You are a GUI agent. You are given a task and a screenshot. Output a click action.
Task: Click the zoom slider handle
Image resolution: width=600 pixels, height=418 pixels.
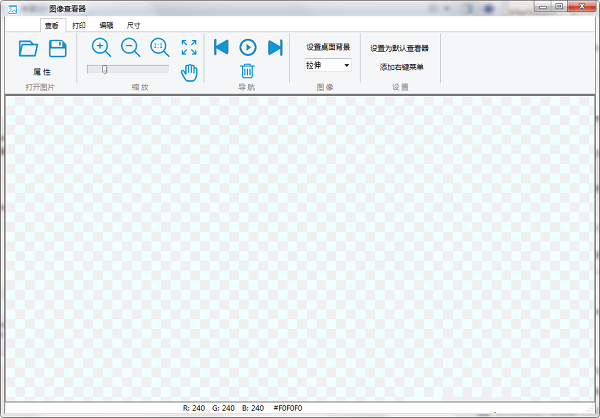pos(104,69)
